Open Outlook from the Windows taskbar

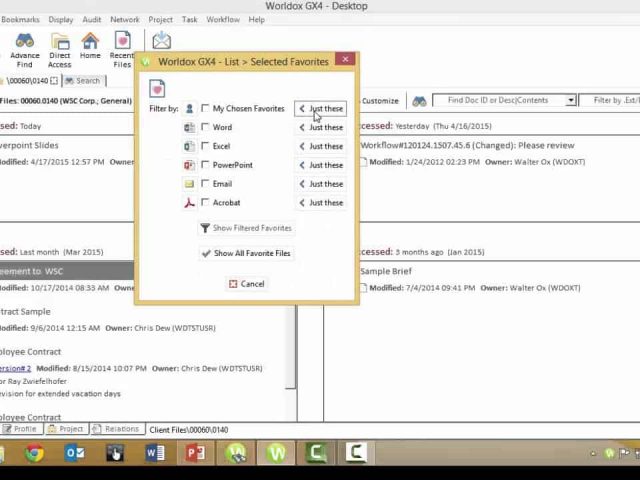click(75, 453)
